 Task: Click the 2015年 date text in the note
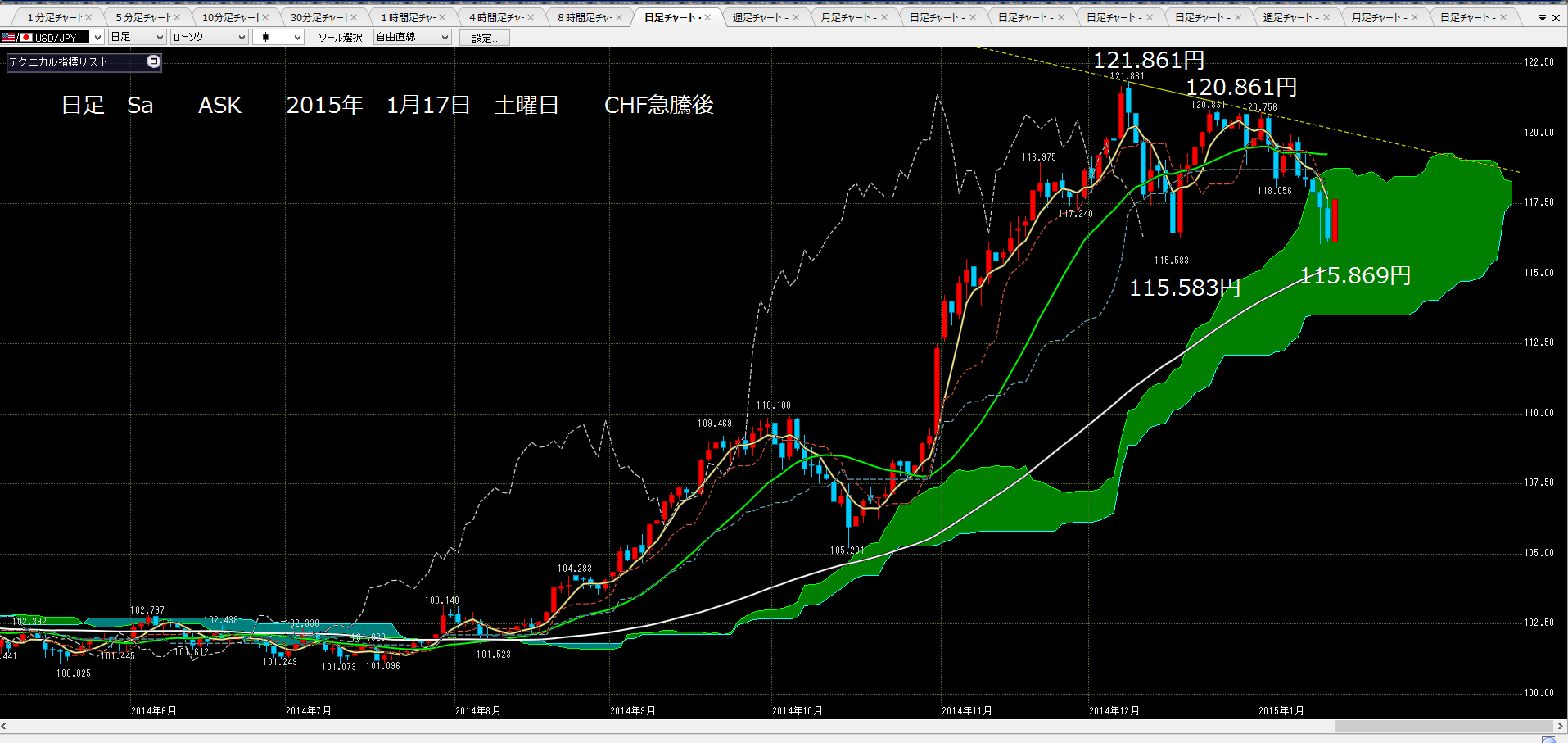click(325, 105)
